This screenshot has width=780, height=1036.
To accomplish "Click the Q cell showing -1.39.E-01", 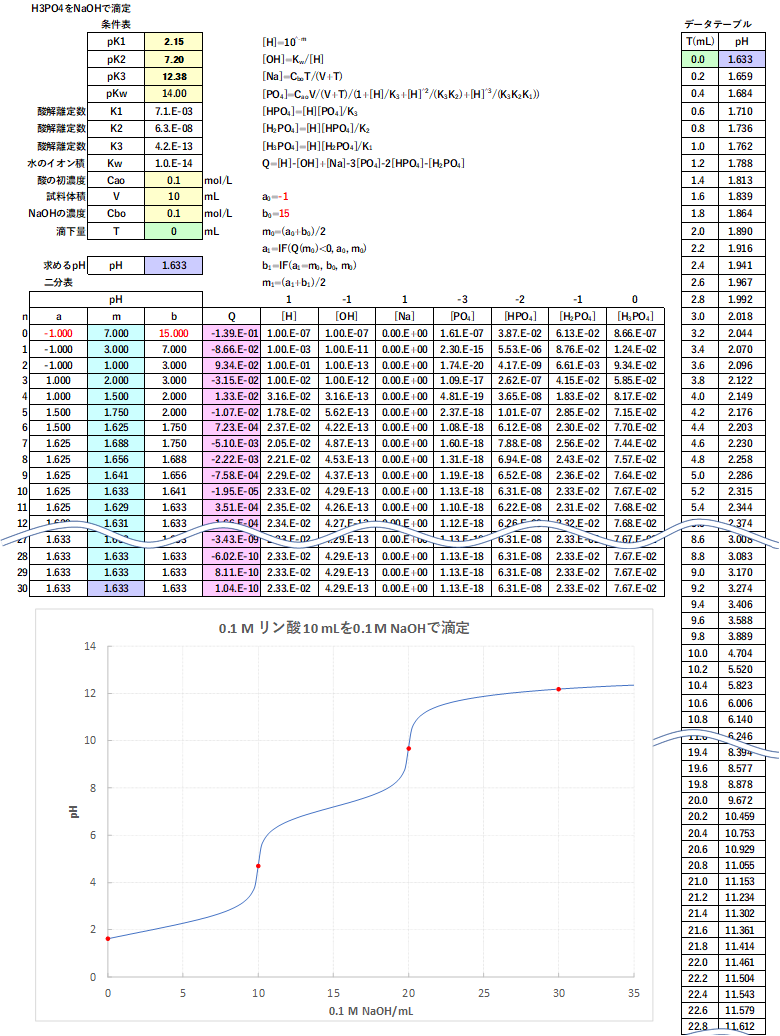I will click(x=231, y=334).
